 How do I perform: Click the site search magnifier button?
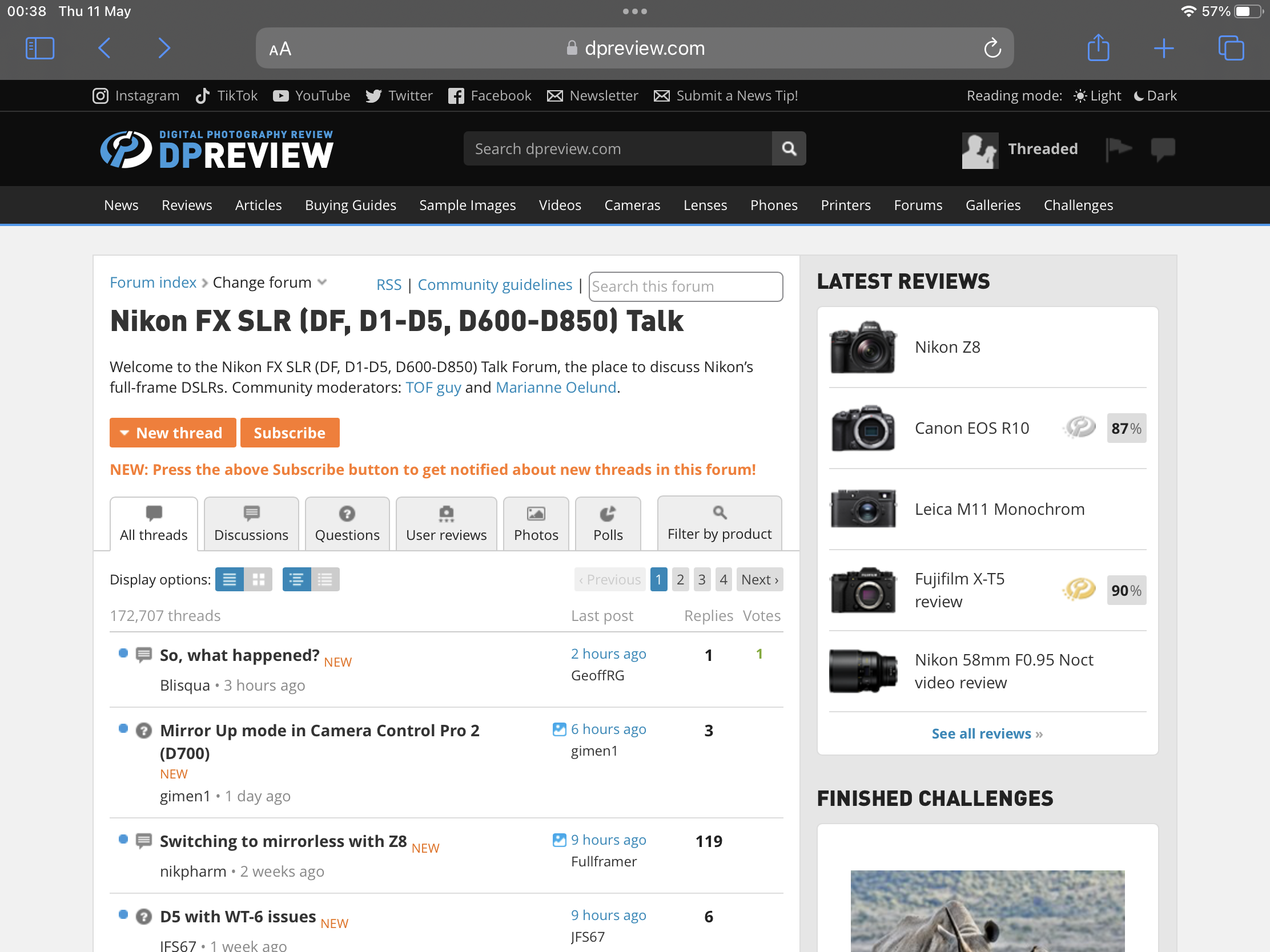[x=789, y=149]
